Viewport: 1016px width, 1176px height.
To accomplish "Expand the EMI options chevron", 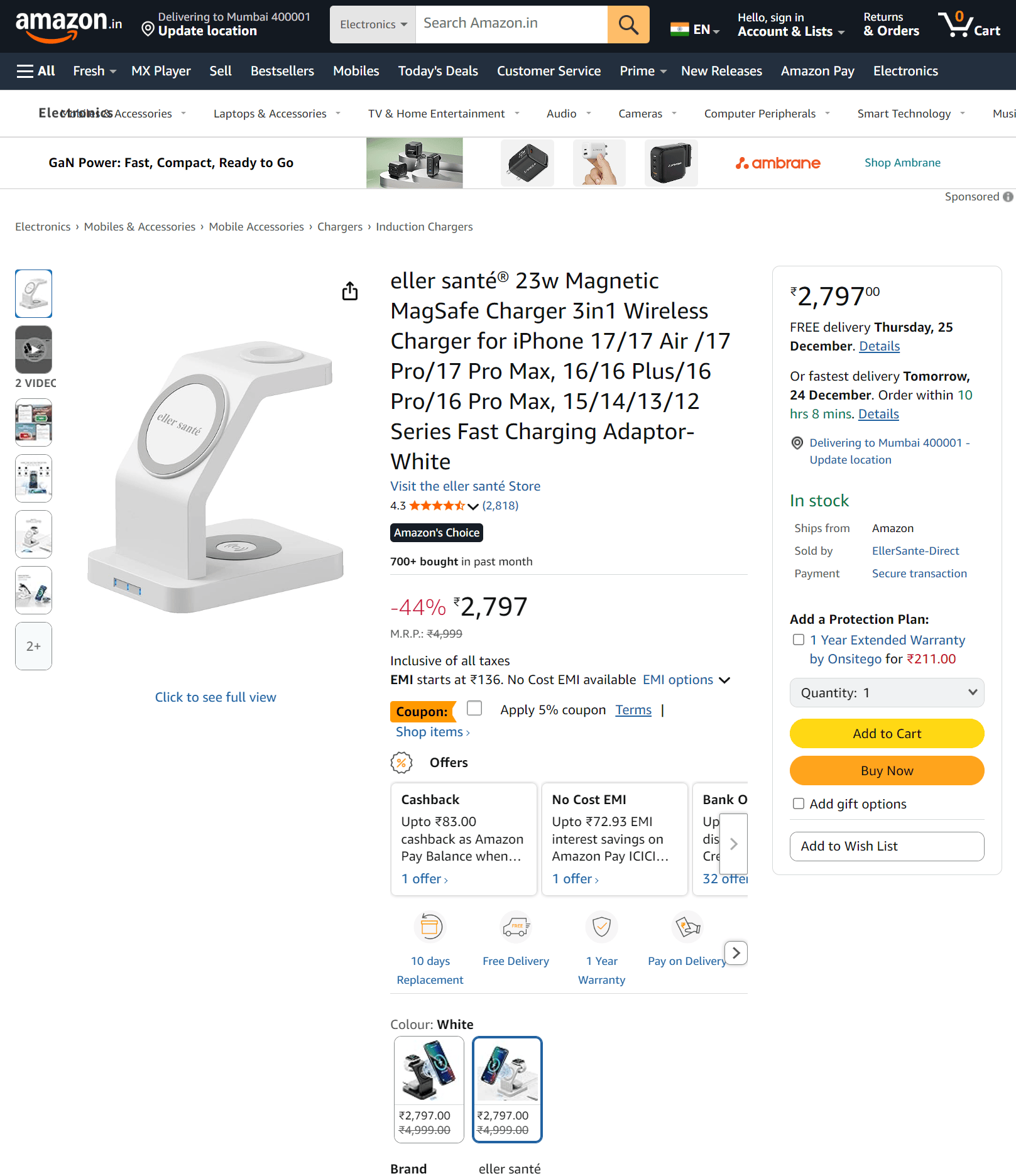I will tap(724, 680).
